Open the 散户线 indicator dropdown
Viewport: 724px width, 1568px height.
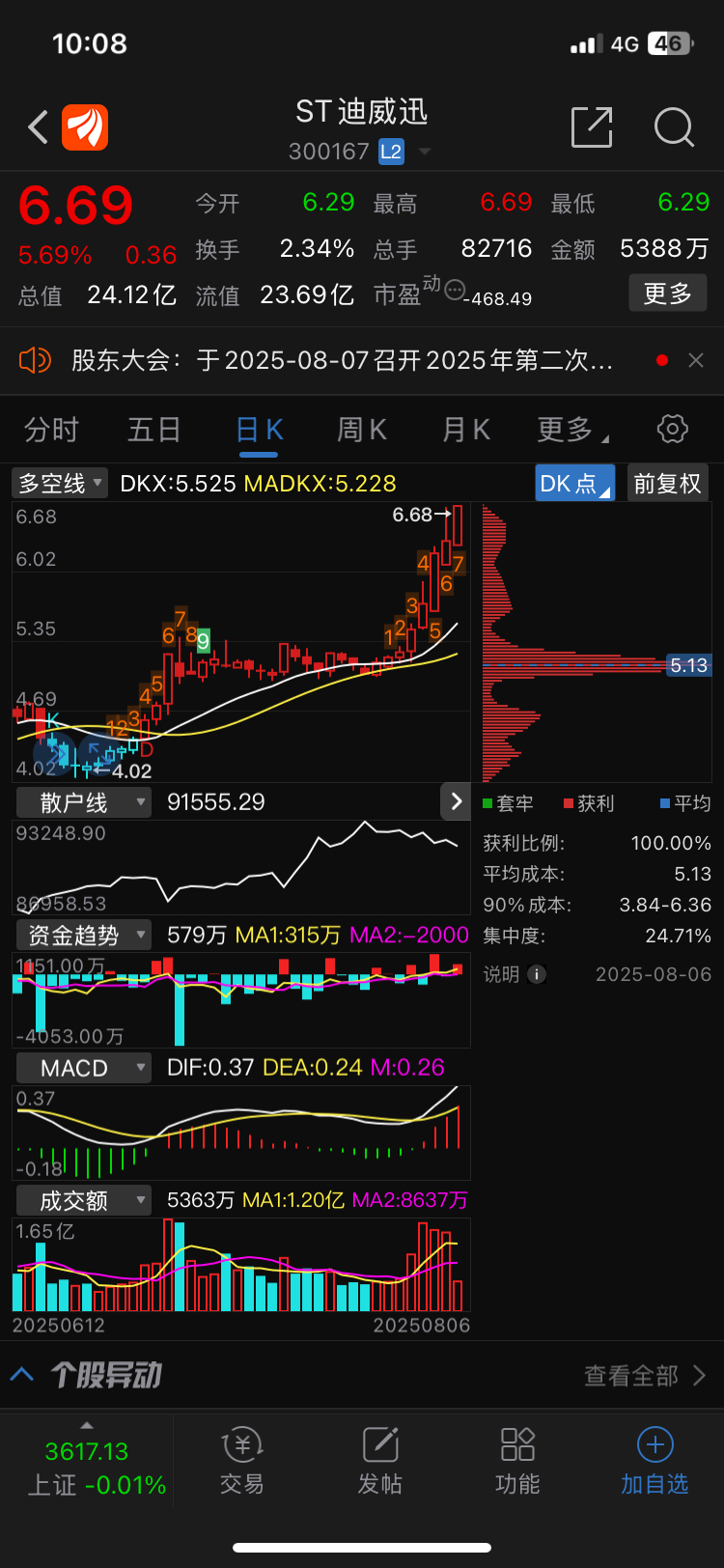tap(84, 802)
